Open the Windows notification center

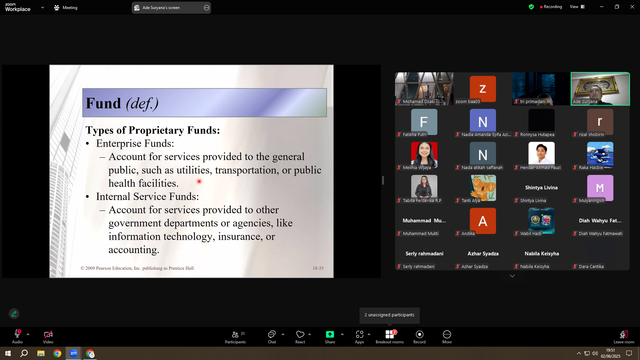point(629,353)
